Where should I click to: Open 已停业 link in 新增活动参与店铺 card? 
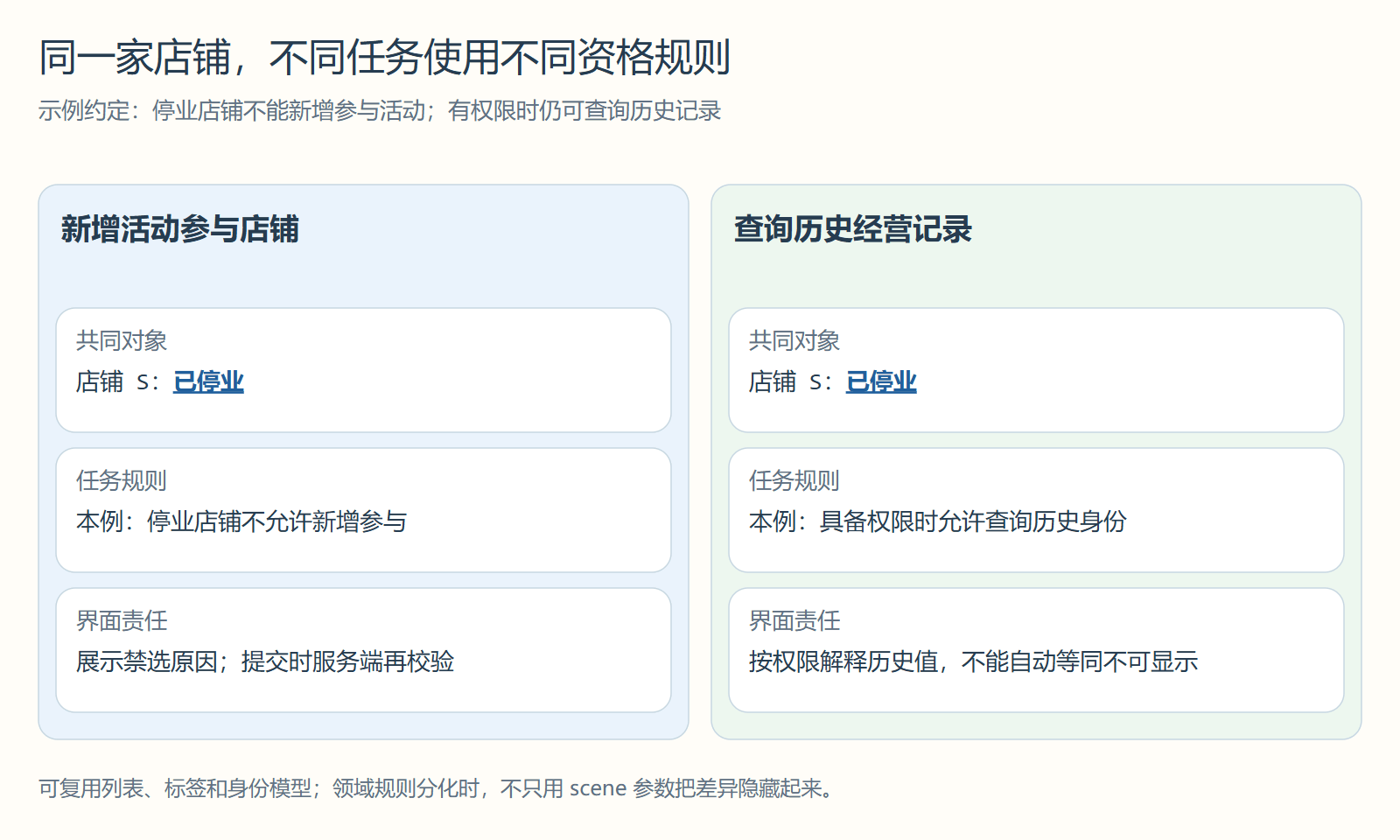click(x=208, y=381)
